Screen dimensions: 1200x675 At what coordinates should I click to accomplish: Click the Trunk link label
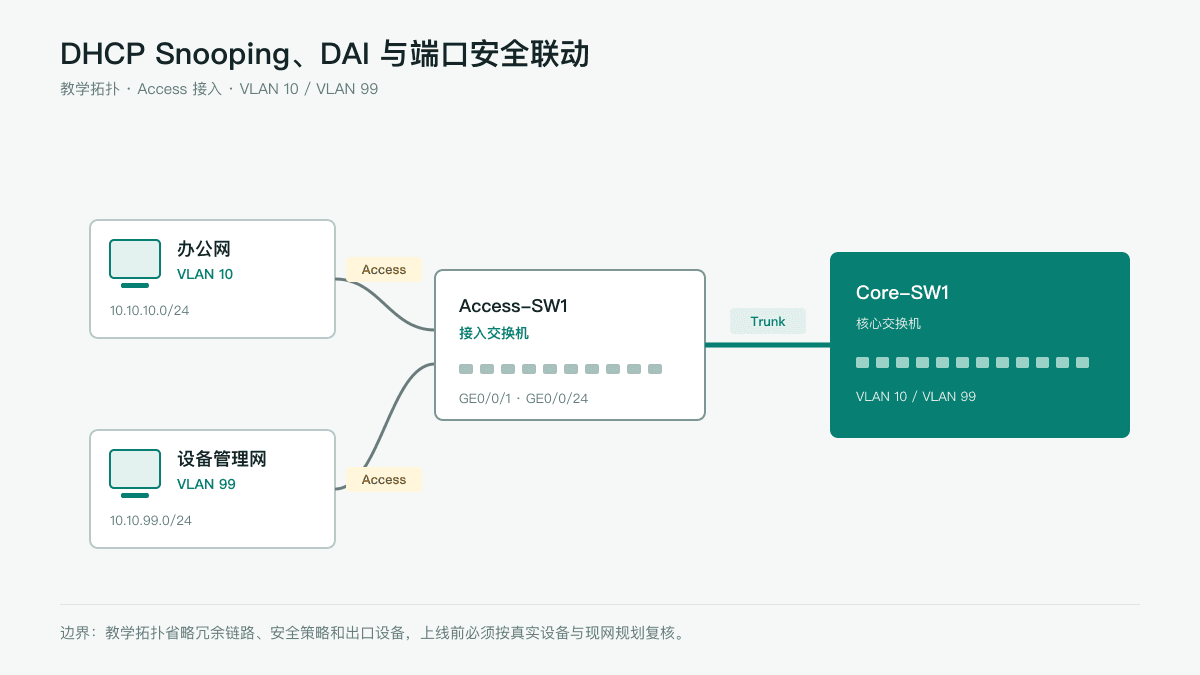click(768, 321)
